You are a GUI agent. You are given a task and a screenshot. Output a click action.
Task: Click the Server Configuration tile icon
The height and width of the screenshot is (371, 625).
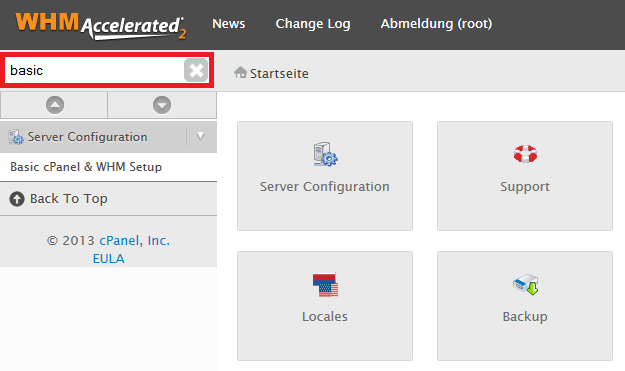325,154
